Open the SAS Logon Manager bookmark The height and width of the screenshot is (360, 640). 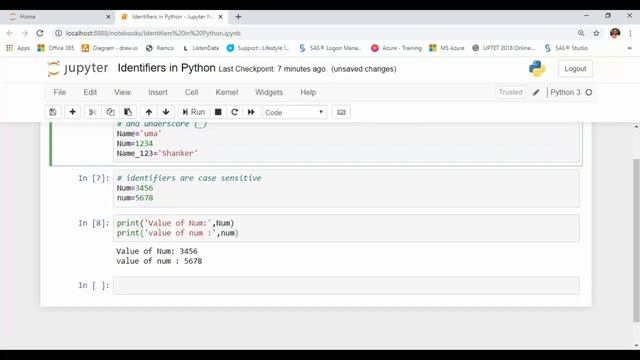tap(330, 48)
